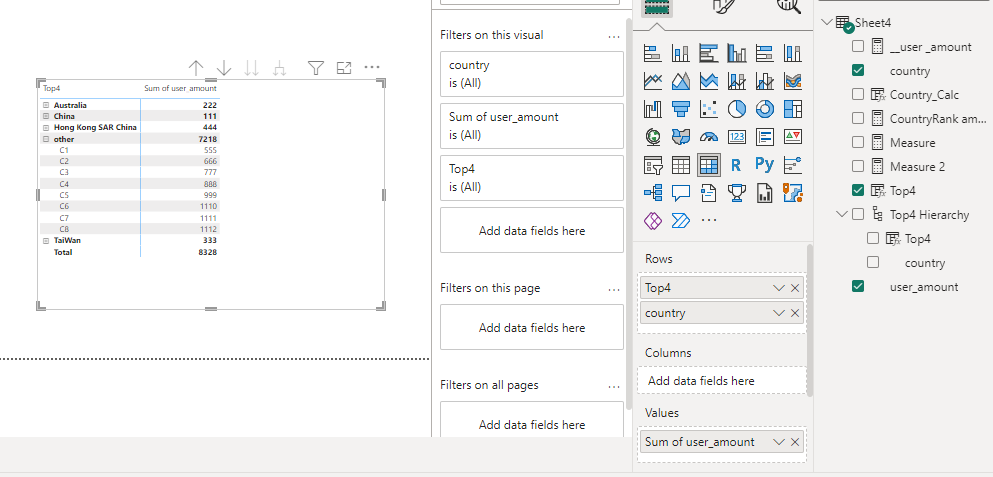Select the R script visual
Screen dimensions: 993x477
tap(737, 165)
